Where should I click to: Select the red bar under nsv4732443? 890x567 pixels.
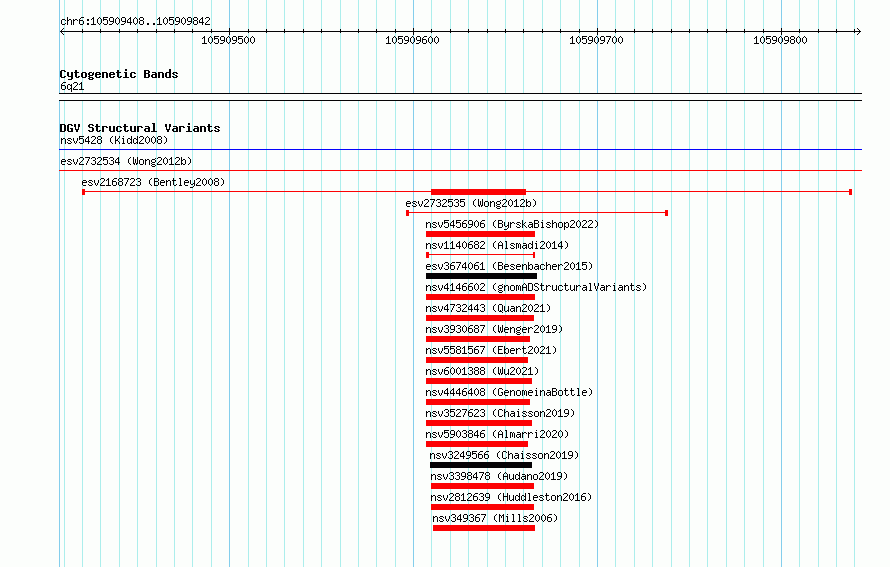click(x=480, y=318)
